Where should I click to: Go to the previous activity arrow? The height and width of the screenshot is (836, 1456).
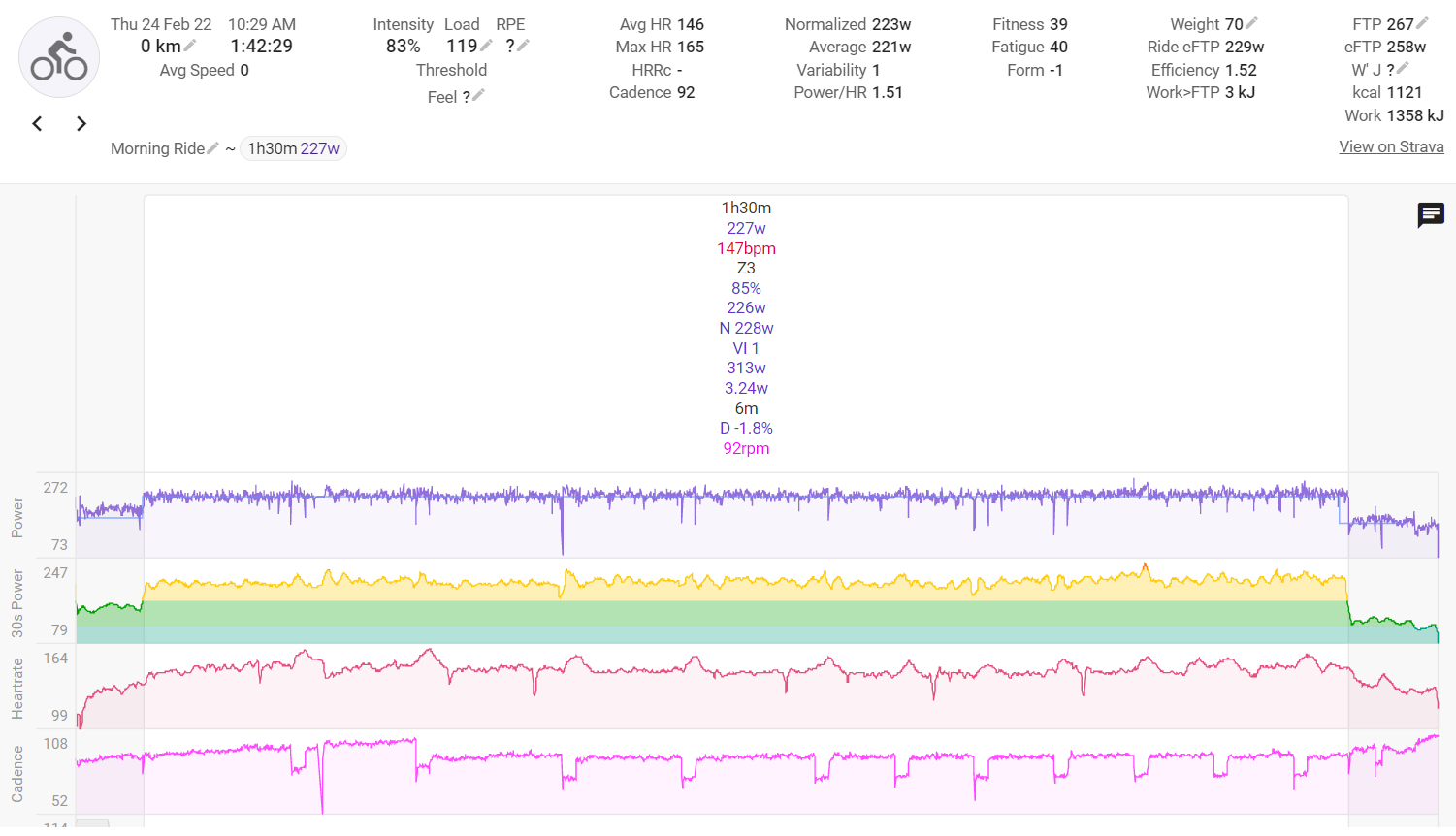pos(38,123)
